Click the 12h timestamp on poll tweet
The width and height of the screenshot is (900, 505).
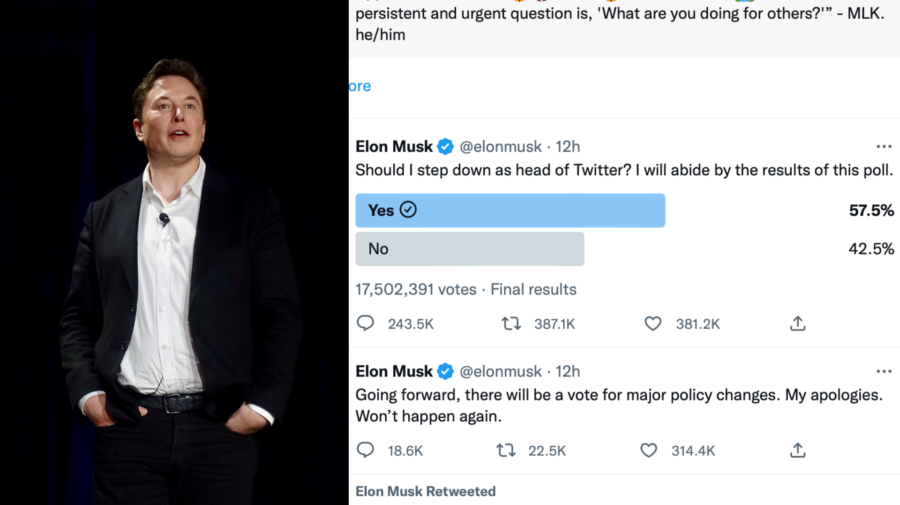tap(568, 147)
